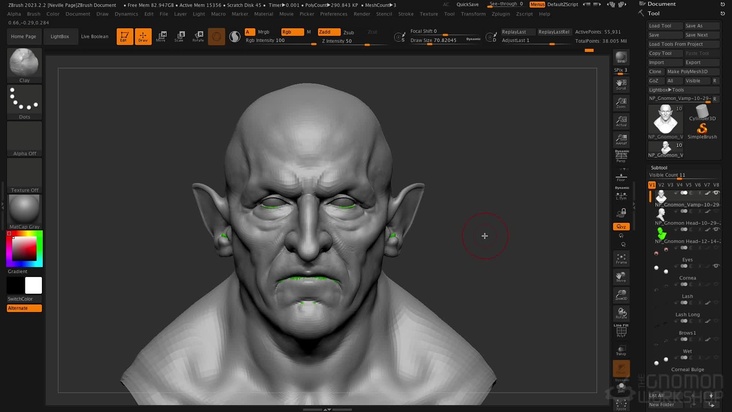732x412 pixels.
Task: Open the Dots stroke selector
Action: pyautogui.click(x=24, y=102)
